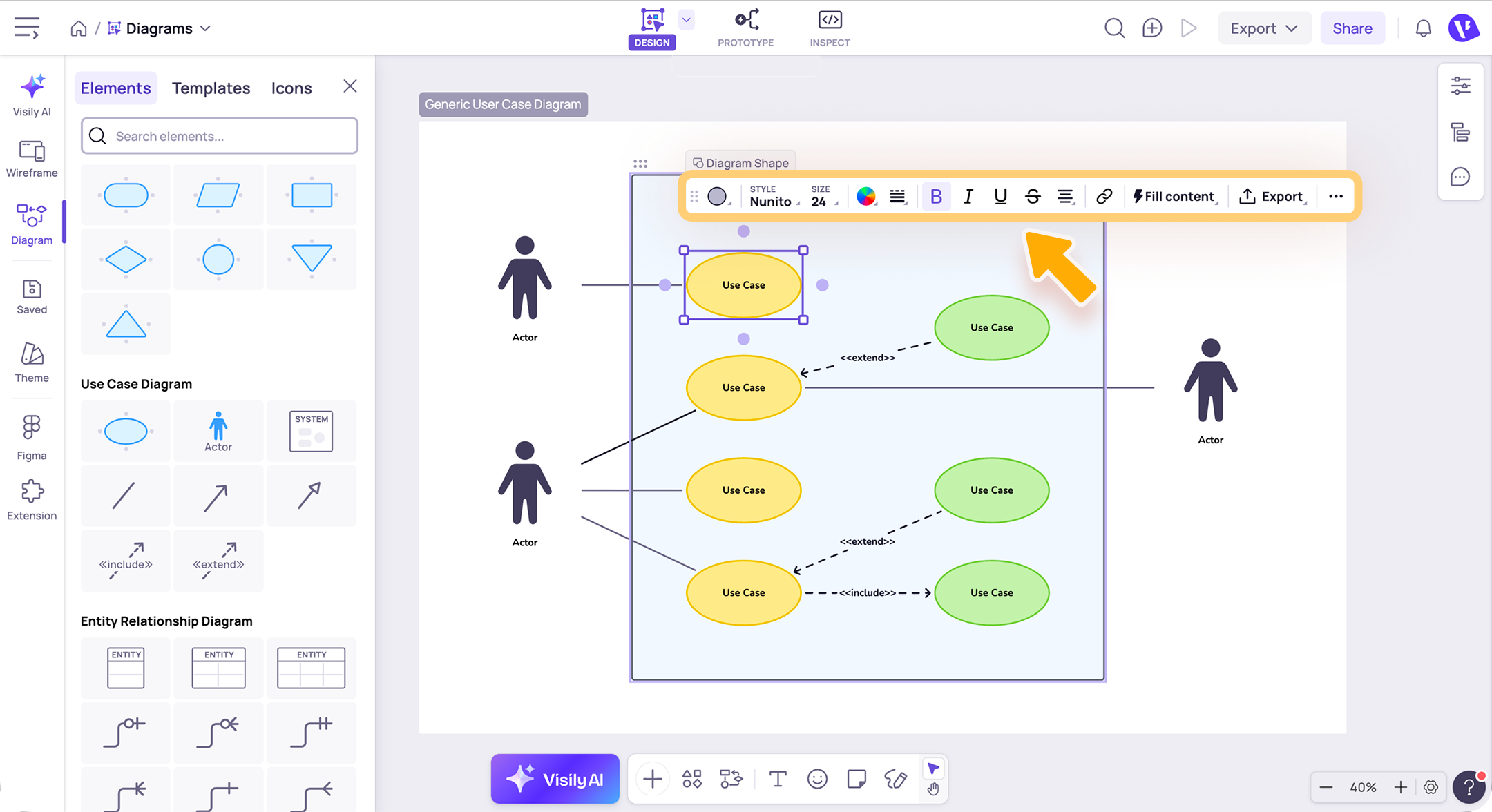This screenshot has width=1492, height=812.
Task: Expand the design mode dropdown arrow
Action: coord(686,20)
